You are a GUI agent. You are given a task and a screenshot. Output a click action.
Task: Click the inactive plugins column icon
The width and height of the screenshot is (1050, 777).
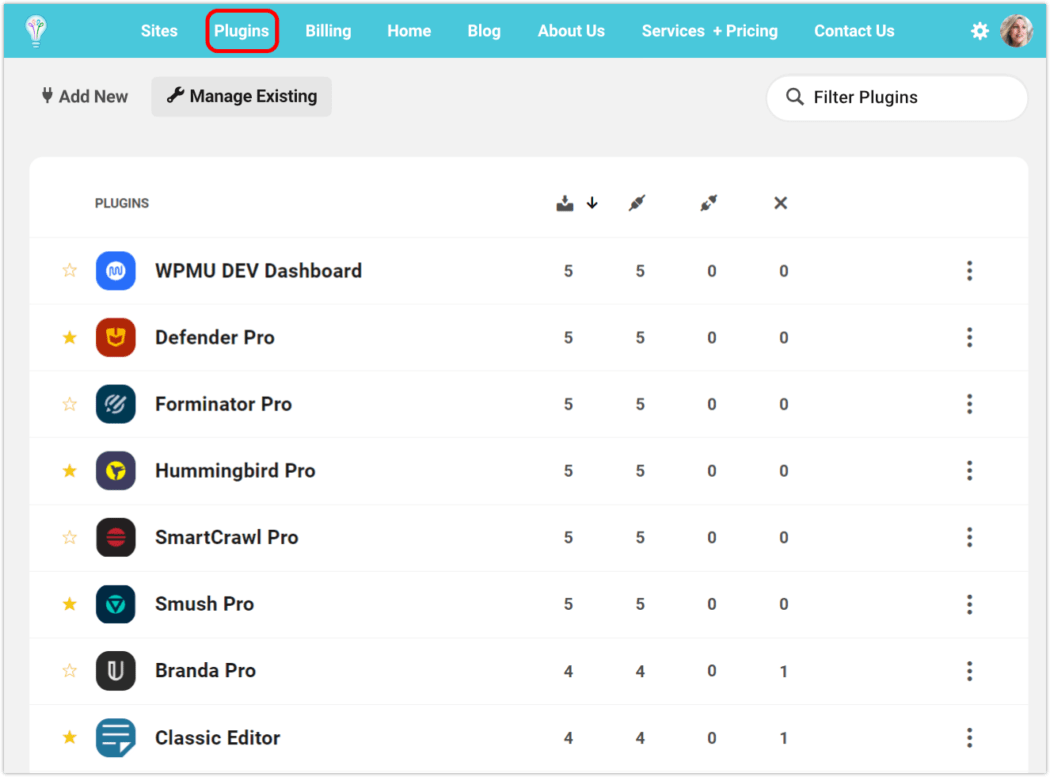708,203
